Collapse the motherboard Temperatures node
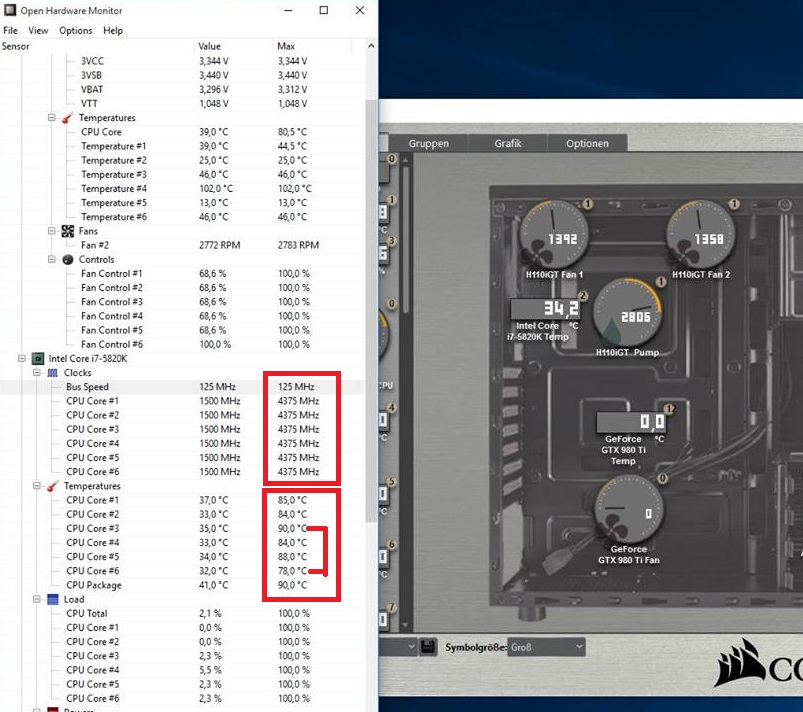The height and width of the screenshot is (712, 803). pos(51,117)
